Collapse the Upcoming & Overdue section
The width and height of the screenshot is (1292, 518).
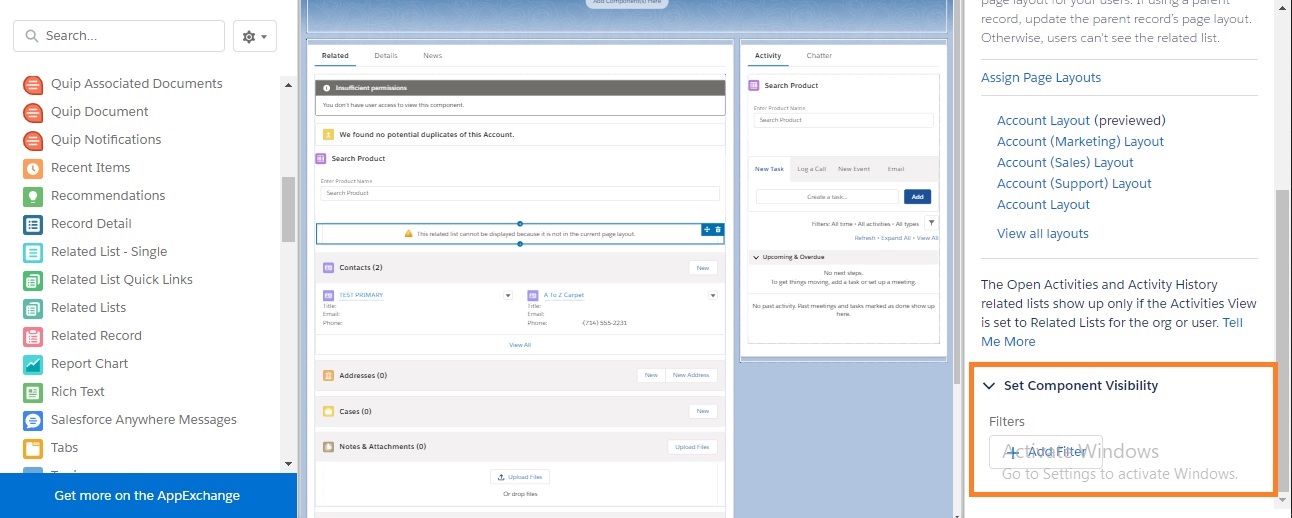(x=756, y=257)
